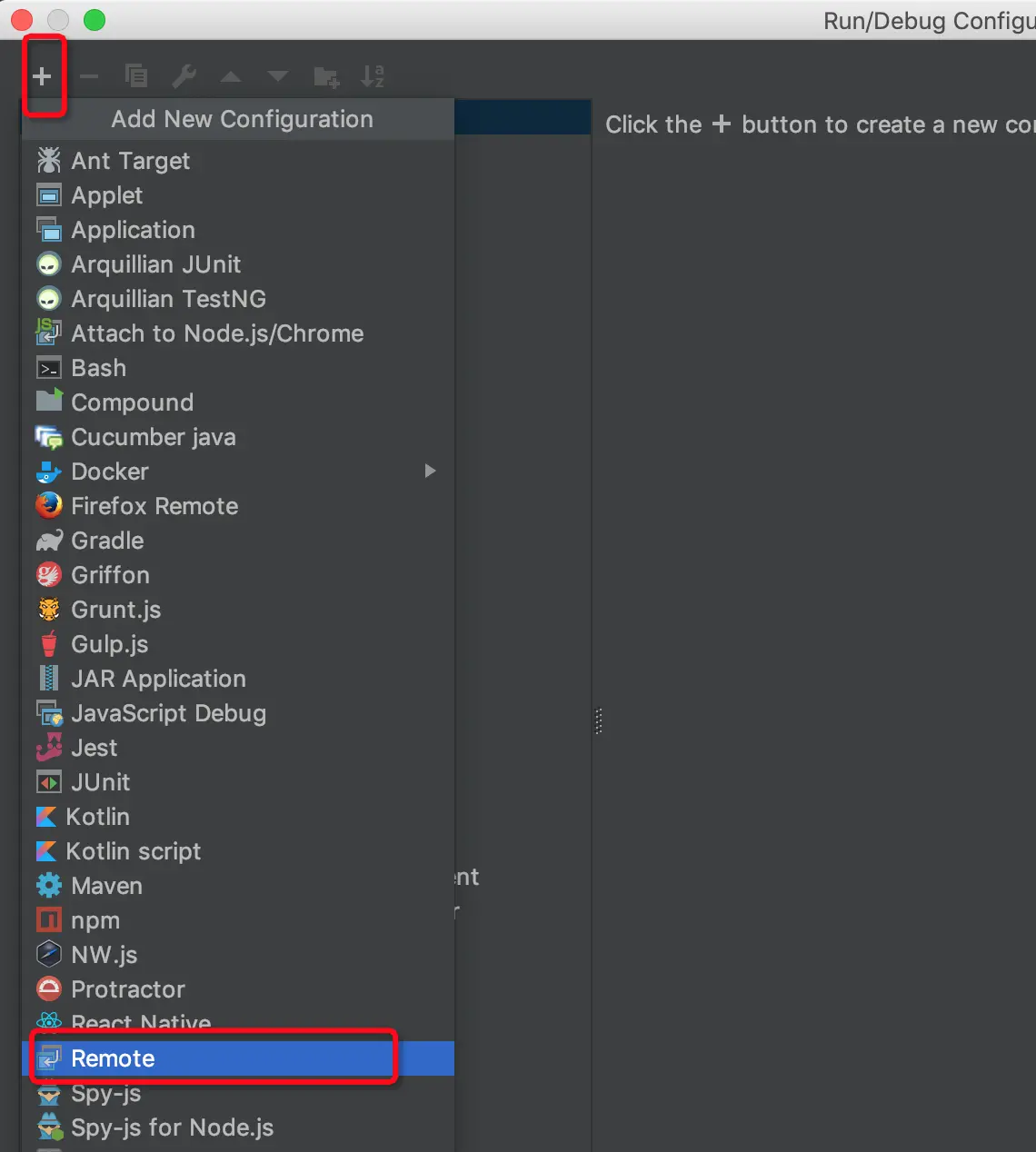Screen dimensions: 1036x1152
Task: Pick Griffon configuration type
Action: (x=238, y=575)
